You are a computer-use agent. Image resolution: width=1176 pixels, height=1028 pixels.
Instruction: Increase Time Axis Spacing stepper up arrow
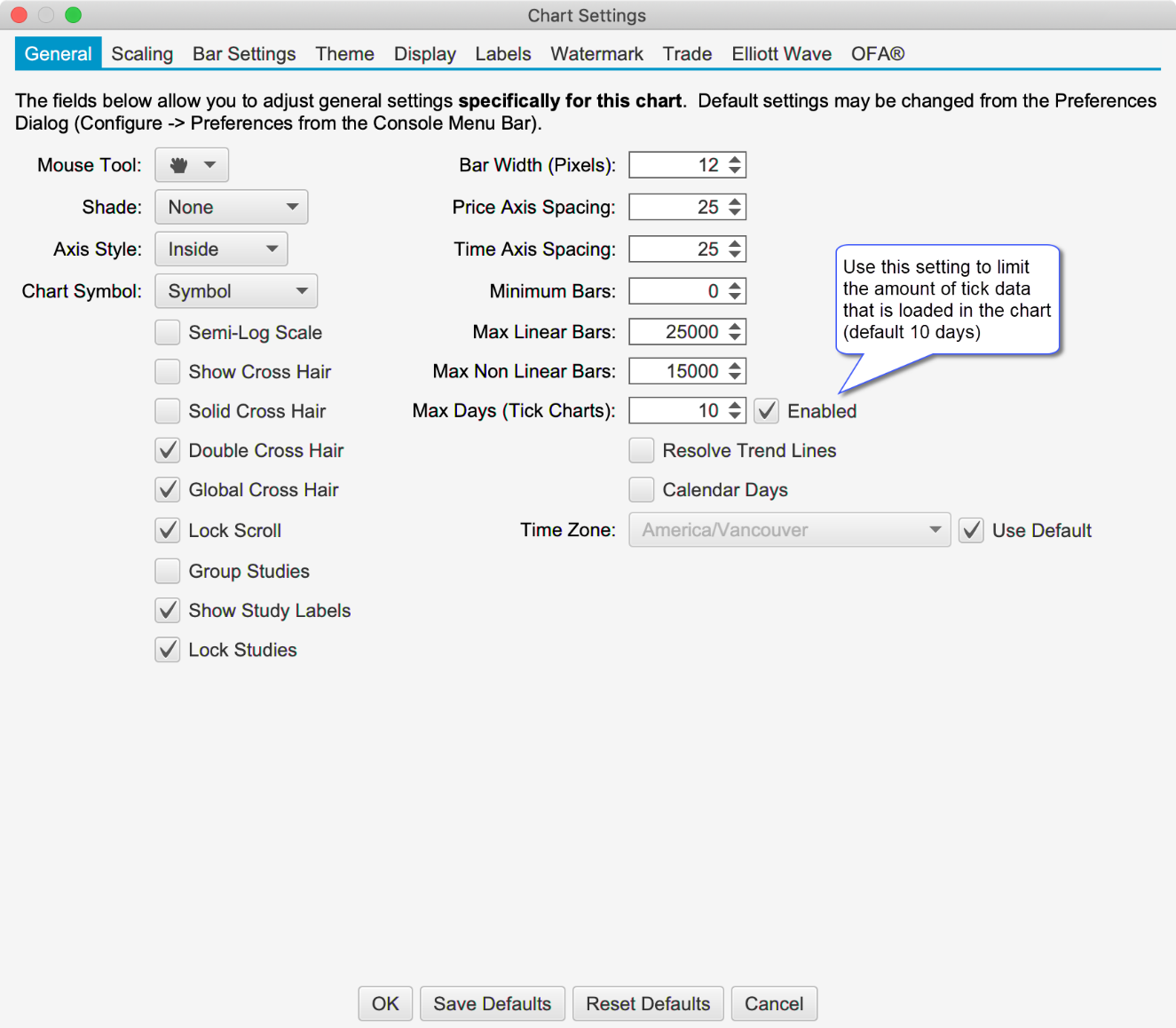point(735,244)
